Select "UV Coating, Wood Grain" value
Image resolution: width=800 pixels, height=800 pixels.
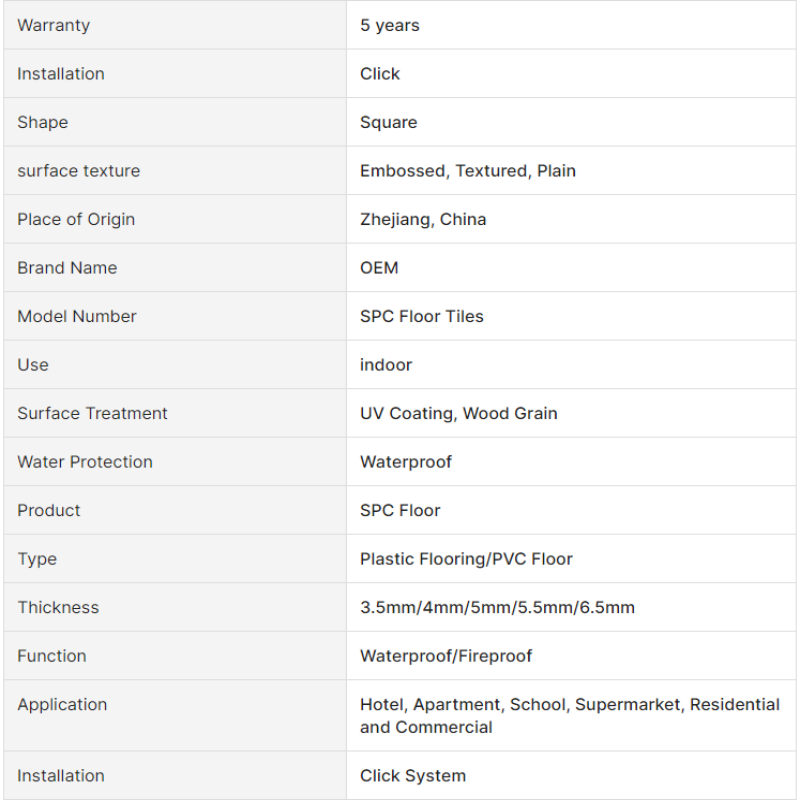pyautogui.click(x=458, y=413)
